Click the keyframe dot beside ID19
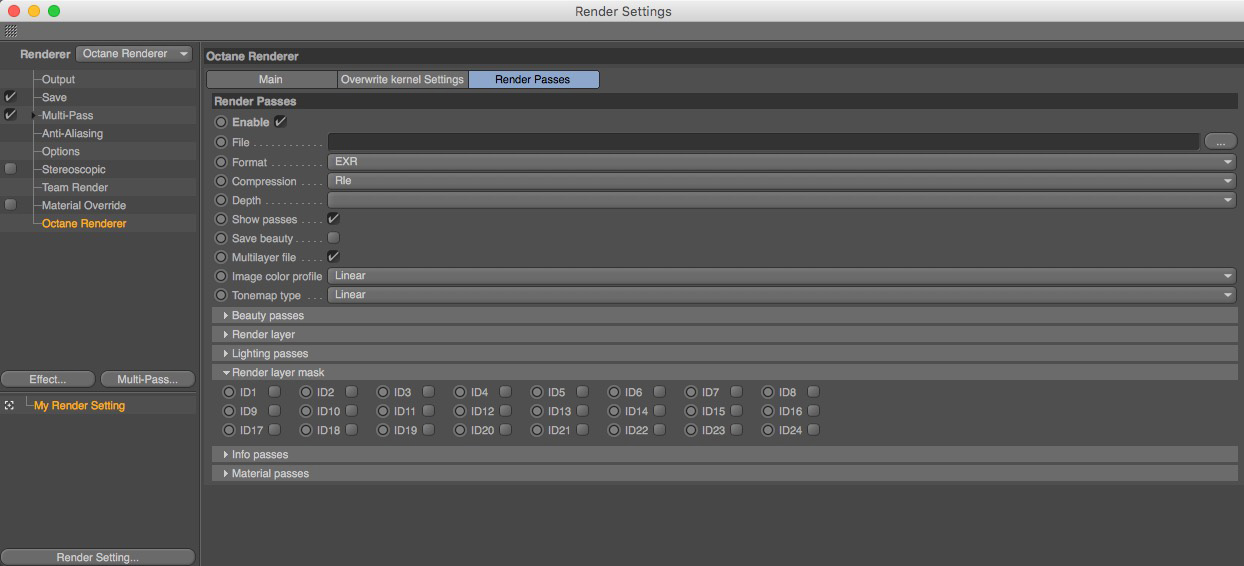The width and height of the screenshot is (1244, 566). point(383,430)
